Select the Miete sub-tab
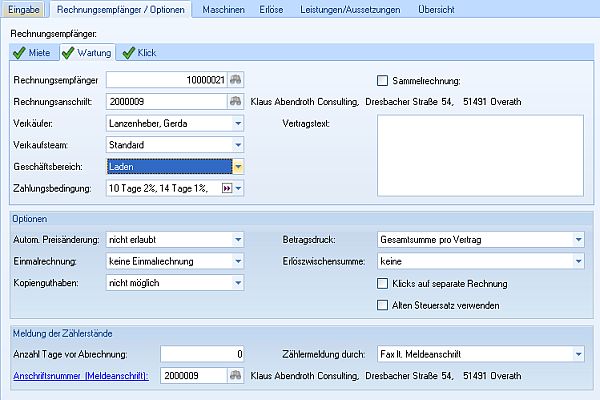 point(33,52)
